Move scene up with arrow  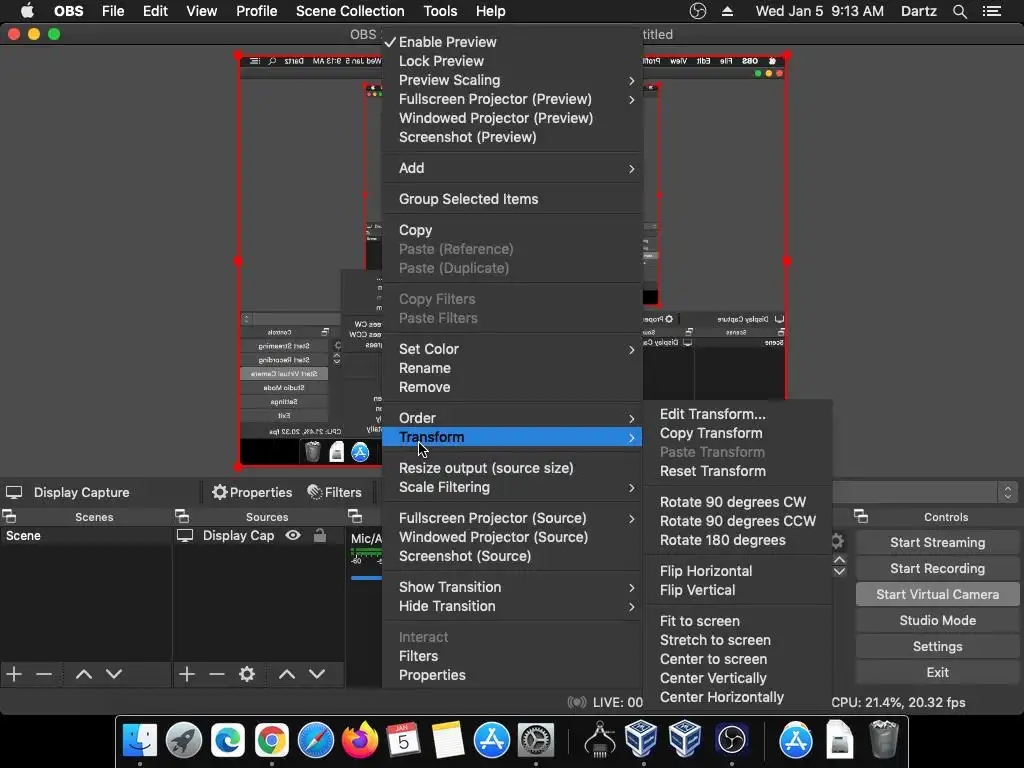[84, 674]
